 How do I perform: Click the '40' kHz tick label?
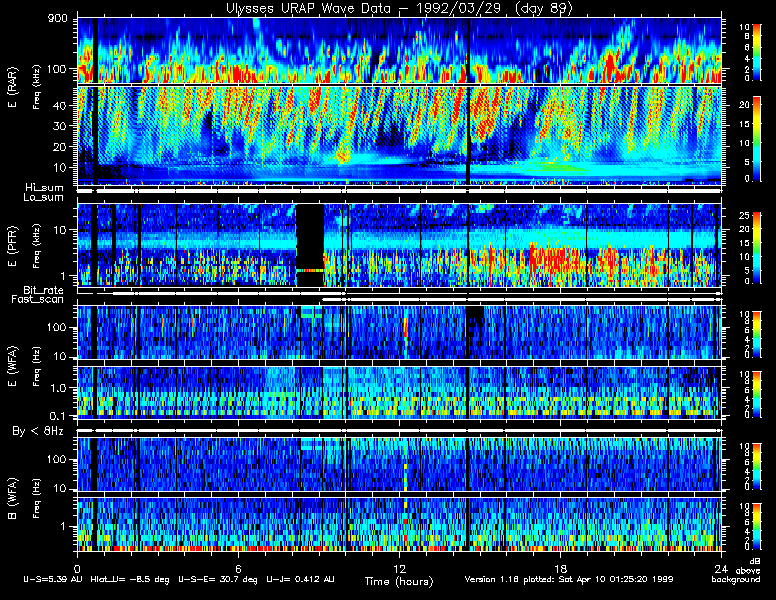[x=59, y=105]
